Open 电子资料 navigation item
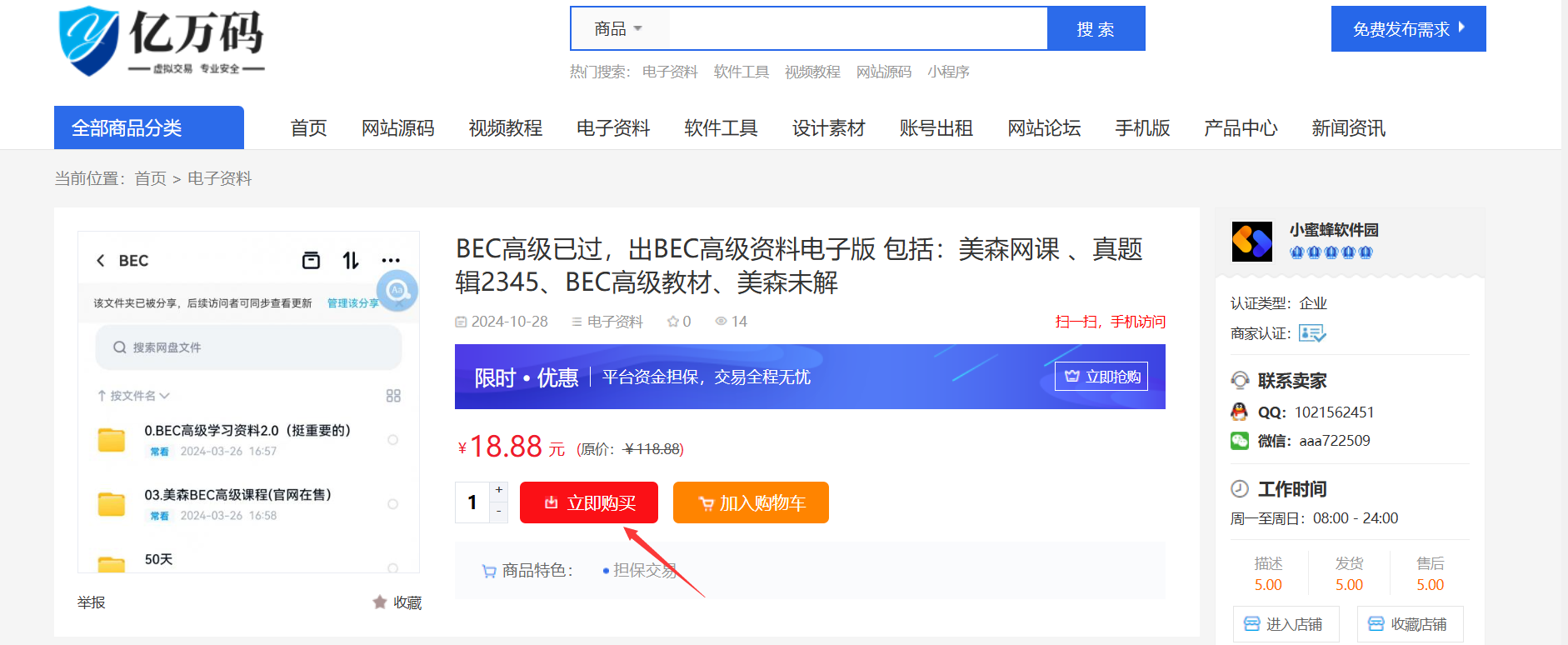Screen dimensions: 1568x645 [x=613, y=128]
